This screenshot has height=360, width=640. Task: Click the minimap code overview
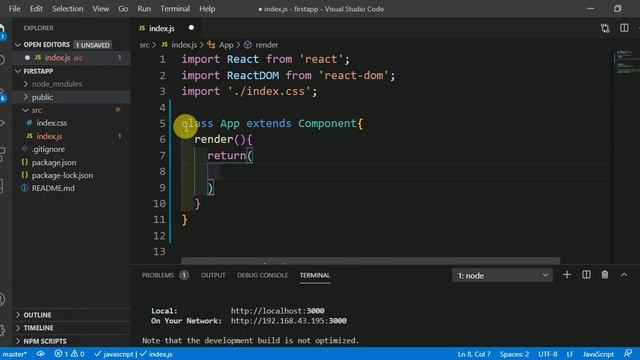[627, 61]
